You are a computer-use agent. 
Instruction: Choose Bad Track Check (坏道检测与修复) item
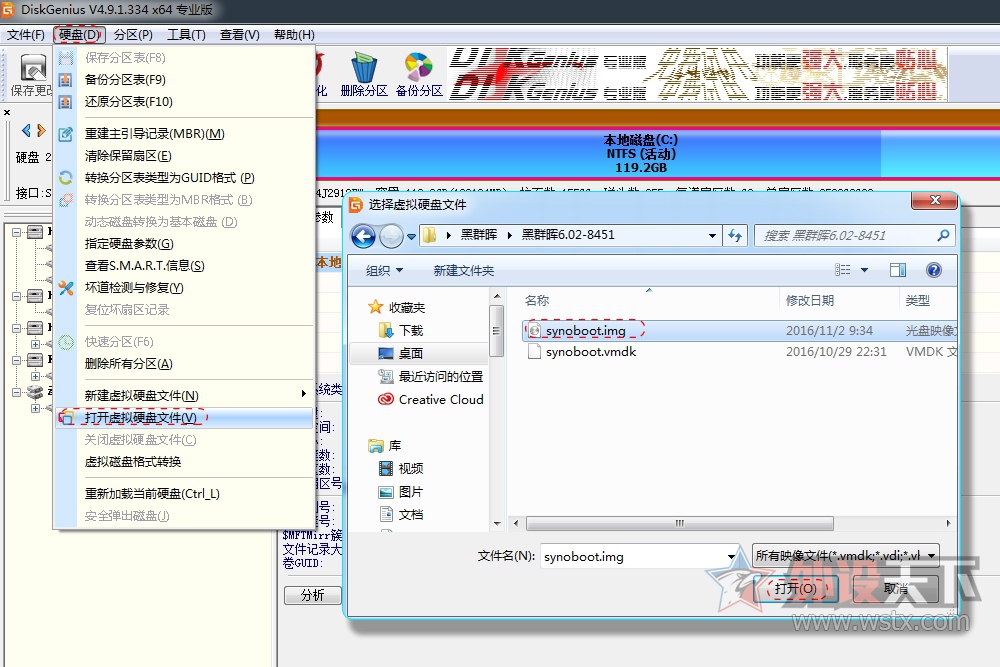coord(184,288)
